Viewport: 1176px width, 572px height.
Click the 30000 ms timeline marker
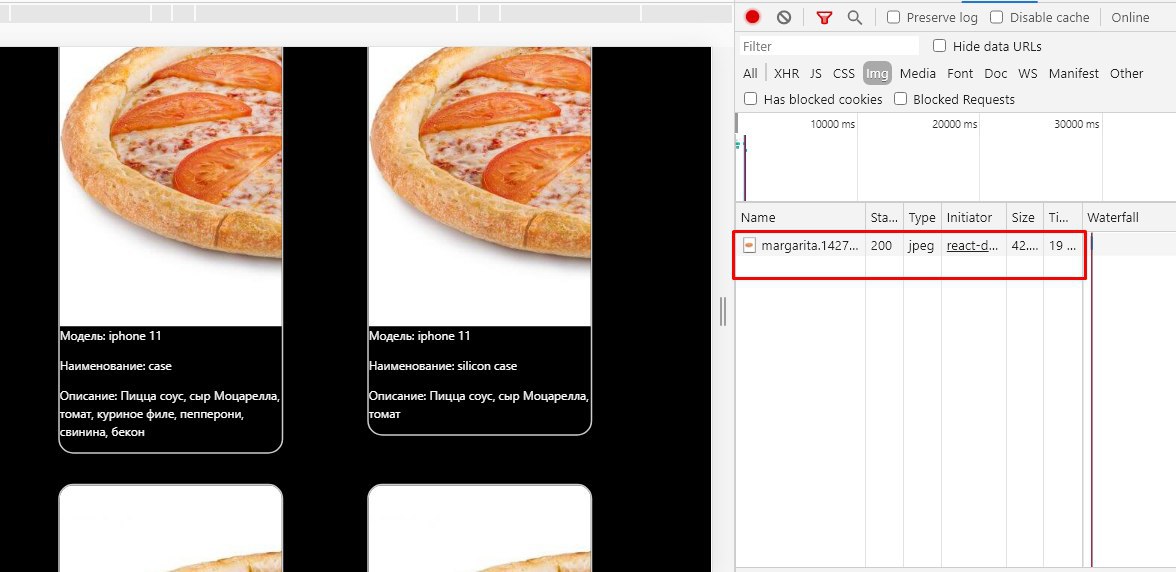pyautogui.click(x=1077, y=124)
